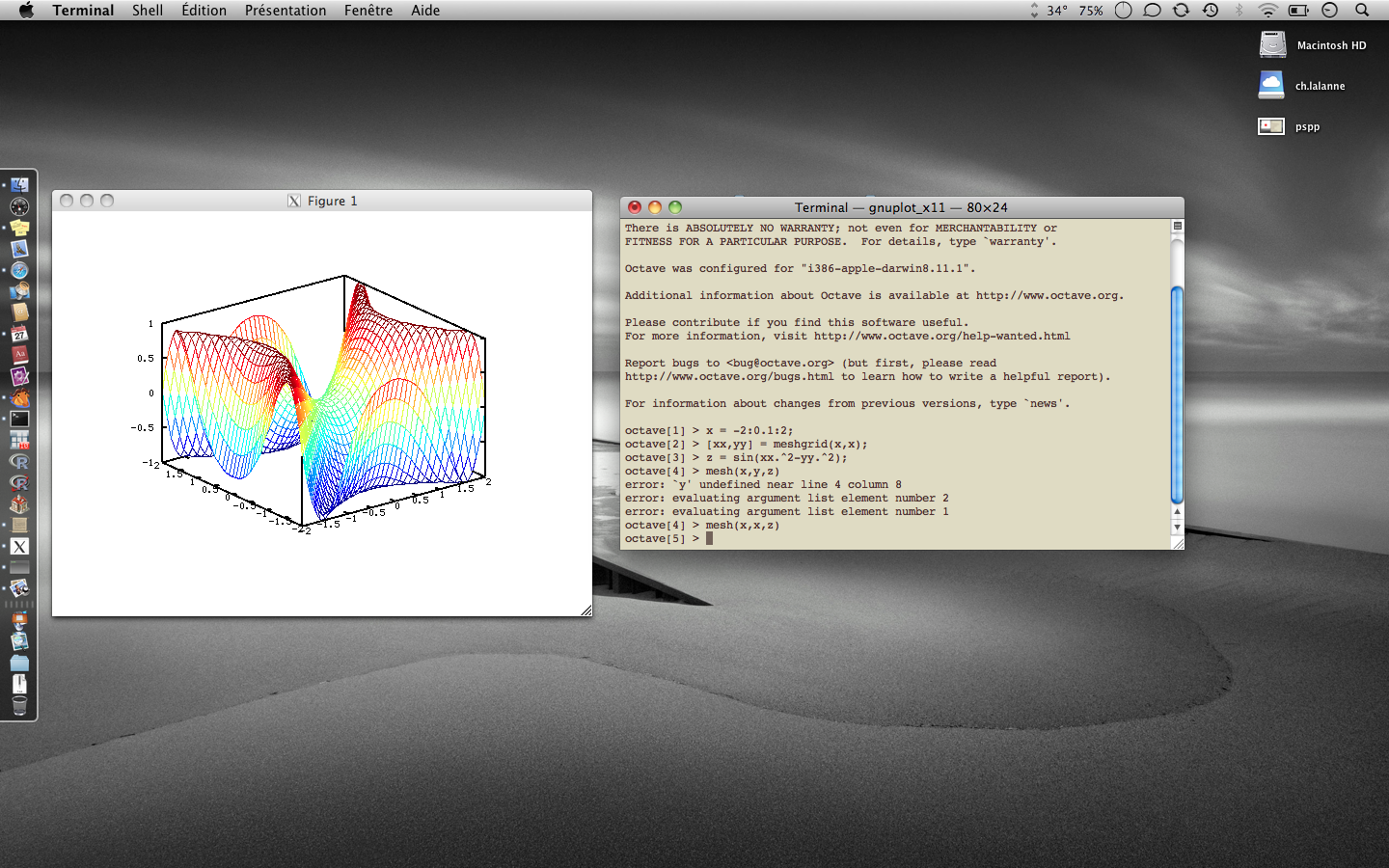Image resolution: width=1389 pixels, height=868 pixels.
Task: Open the Trash in the dock
Action: tap(19, 705)
